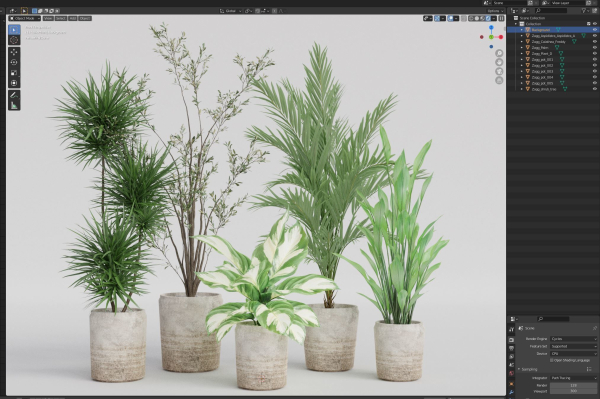Collapse the Collection tree arrow
Screen dimensions: 600x399
pos(516,24)
